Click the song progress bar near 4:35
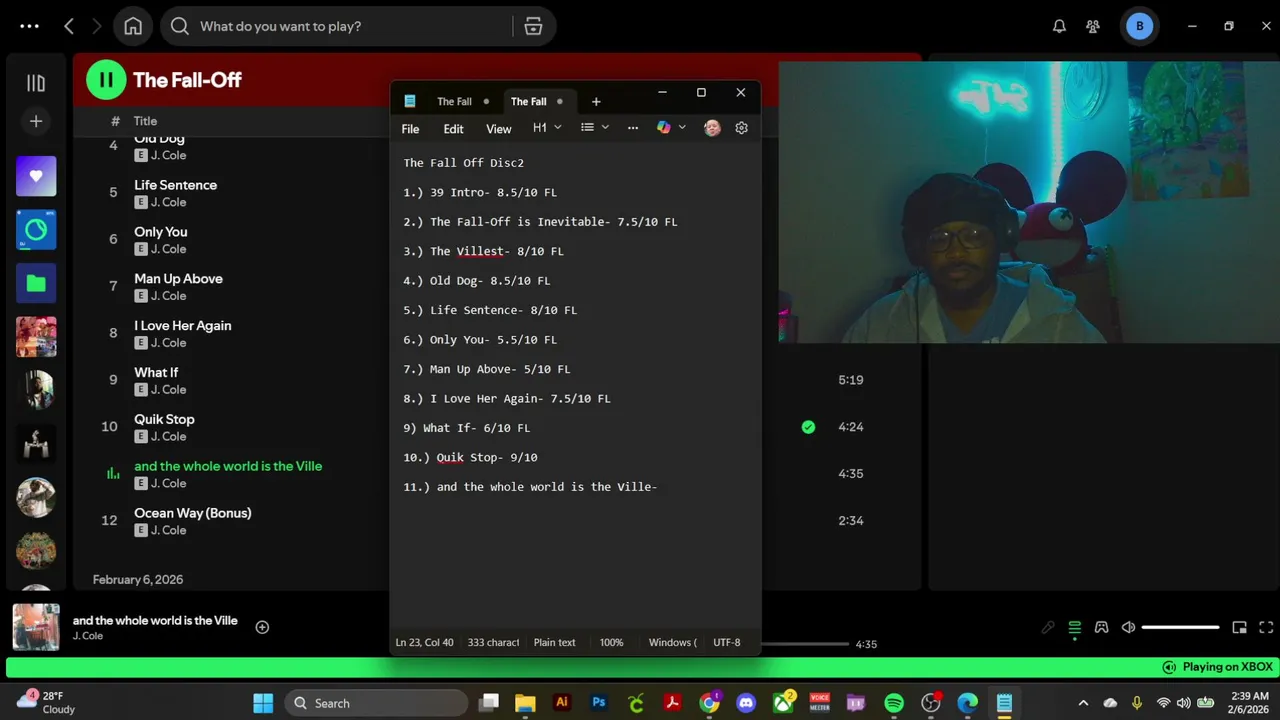 [805, 644]
